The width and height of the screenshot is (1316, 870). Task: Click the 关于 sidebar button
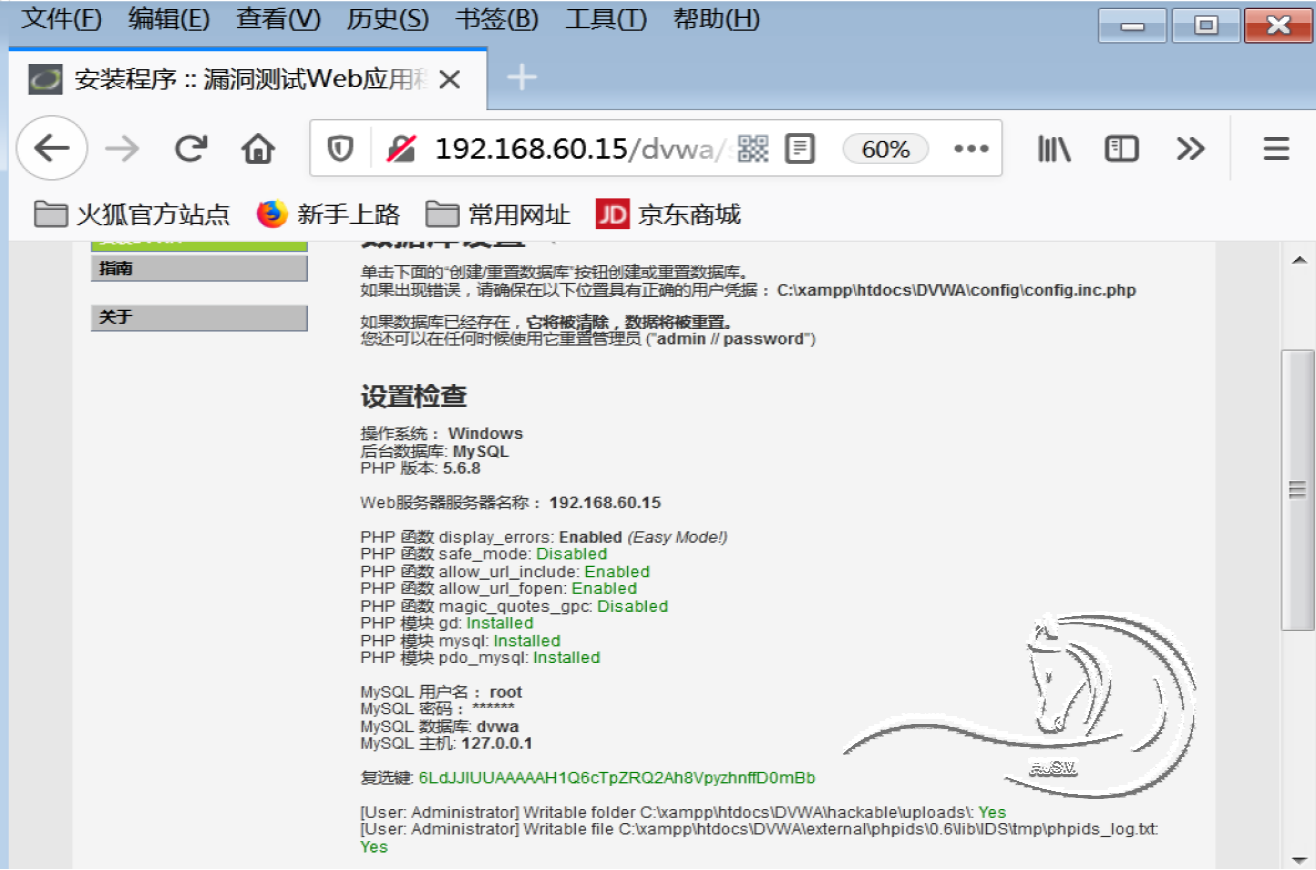(x=199, y=318)
